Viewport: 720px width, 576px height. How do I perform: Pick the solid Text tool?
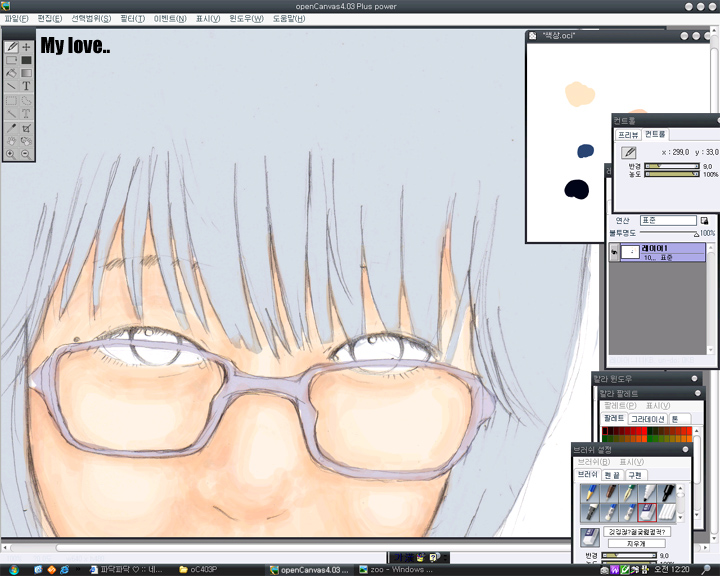(x=26, y=86)
